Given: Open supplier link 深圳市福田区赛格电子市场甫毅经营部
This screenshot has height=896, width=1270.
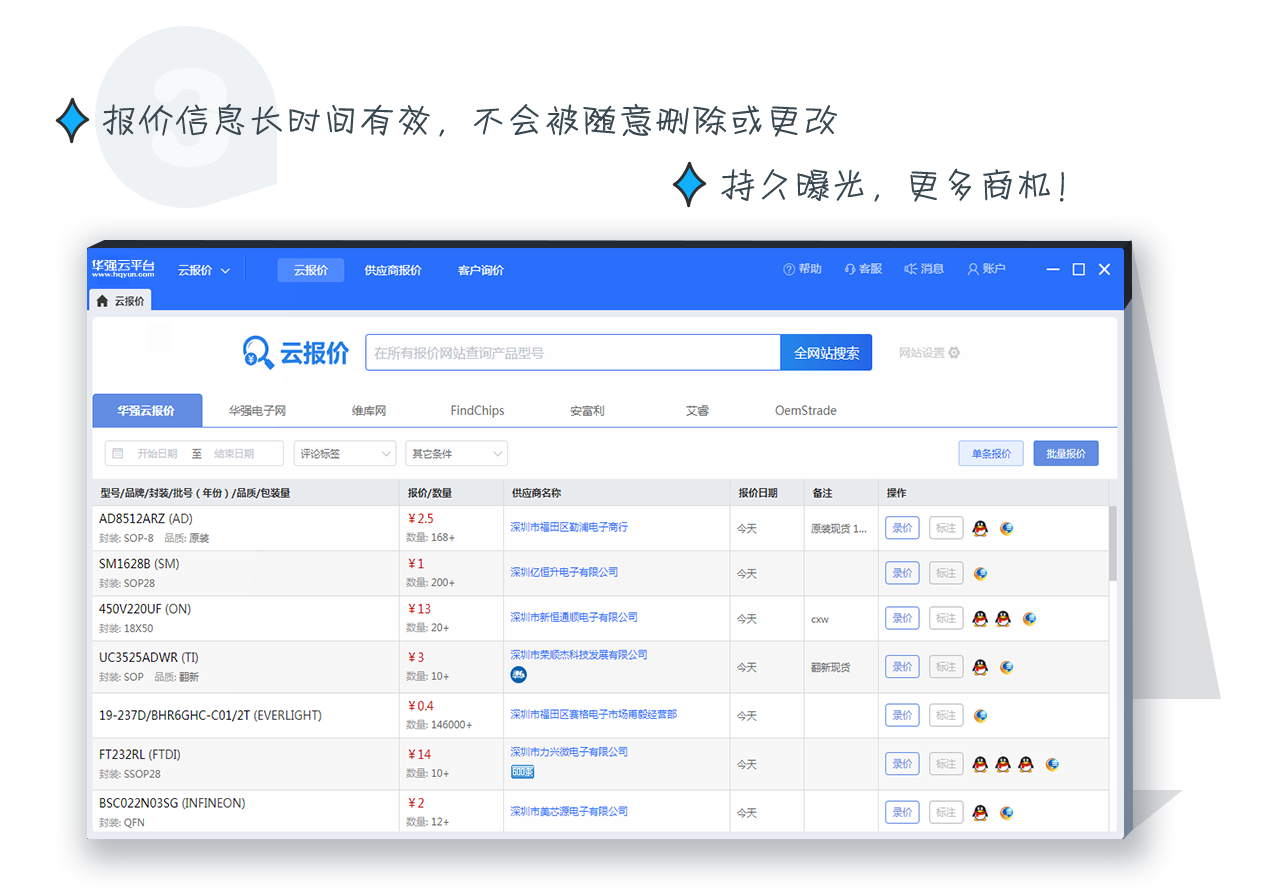Looking at the screenshot, I should pyautogui.click(x=594, y=714).
